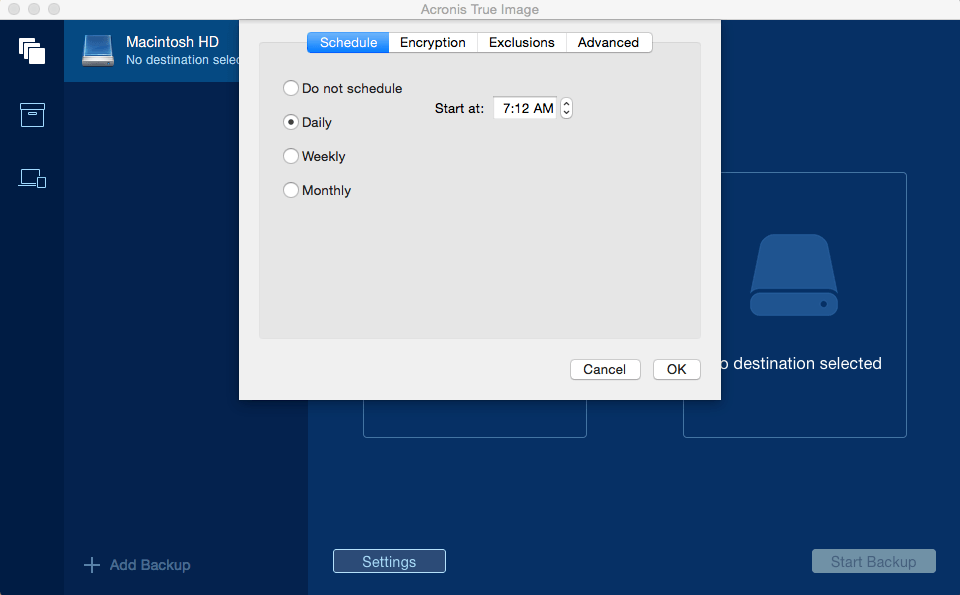Open the Archive section icon in sidebar
Viewport: 960px width, 595px height.
(32, 114)
